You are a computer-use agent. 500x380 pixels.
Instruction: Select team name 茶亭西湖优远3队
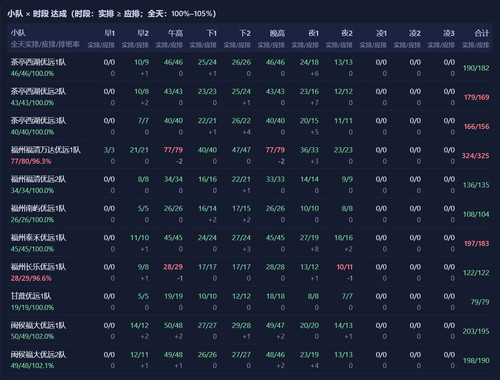(x=38, y=120)
